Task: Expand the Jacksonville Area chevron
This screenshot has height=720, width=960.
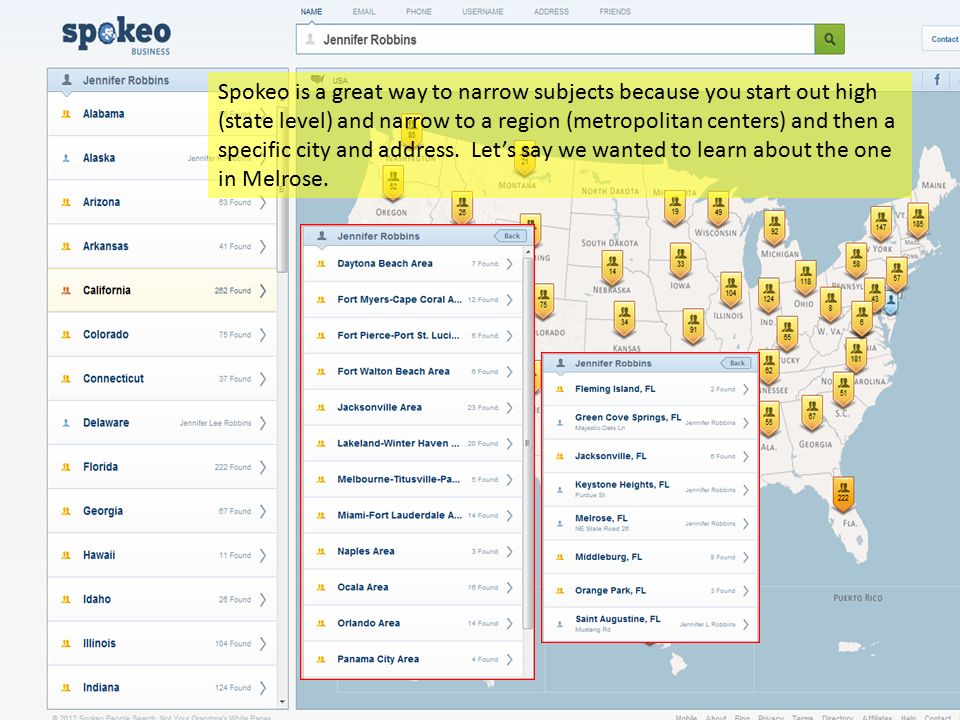Action: point(509,407)
